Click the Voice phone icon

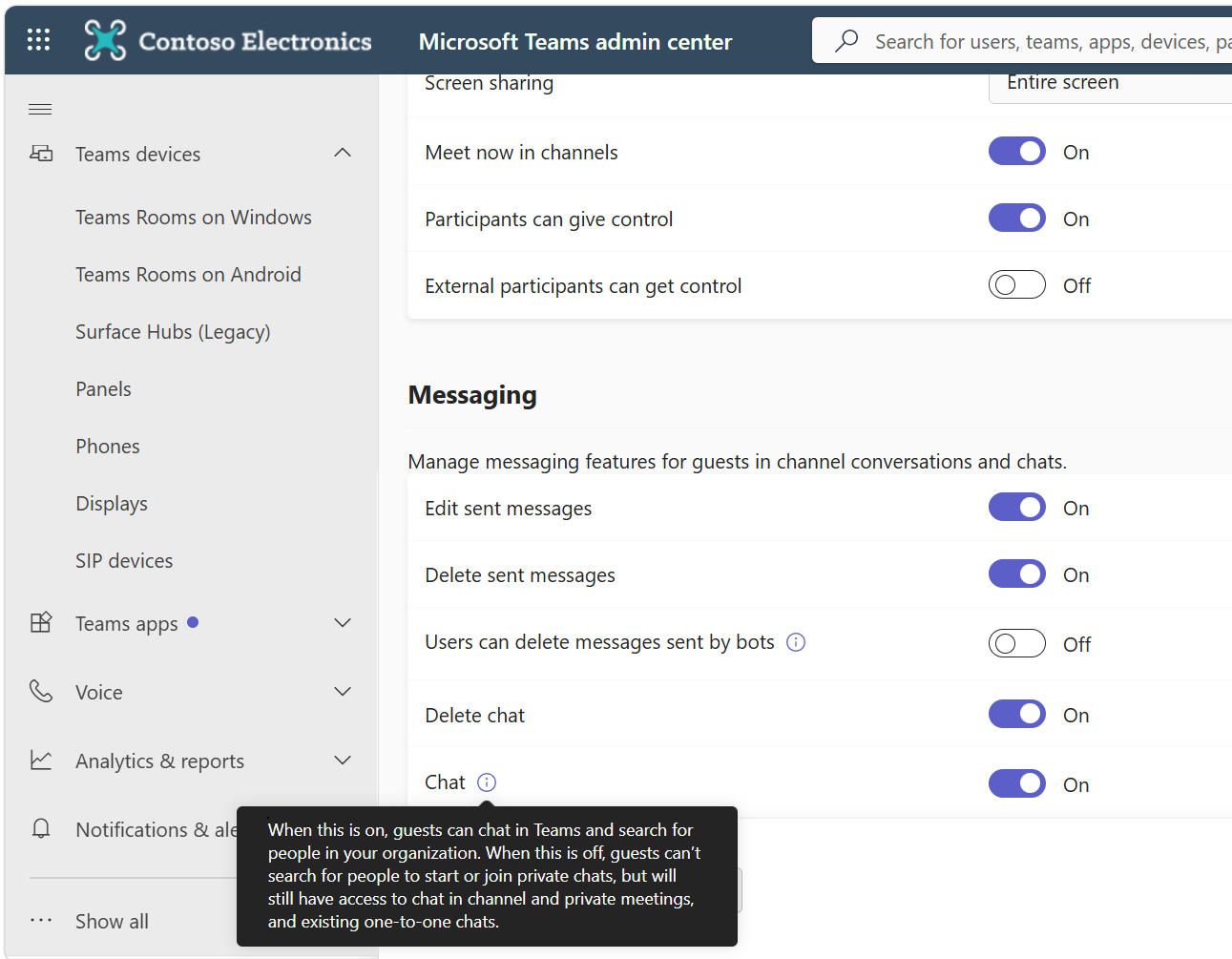[x=41, y=692]
